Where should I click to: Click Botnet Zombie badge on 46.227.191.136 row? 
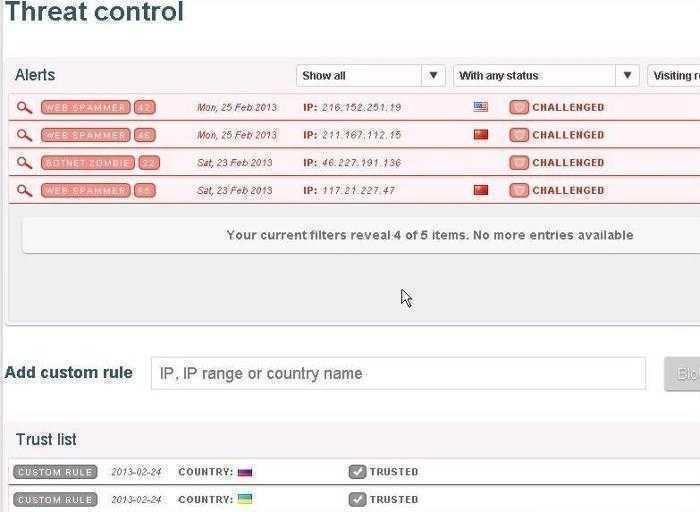coord(88,163)
